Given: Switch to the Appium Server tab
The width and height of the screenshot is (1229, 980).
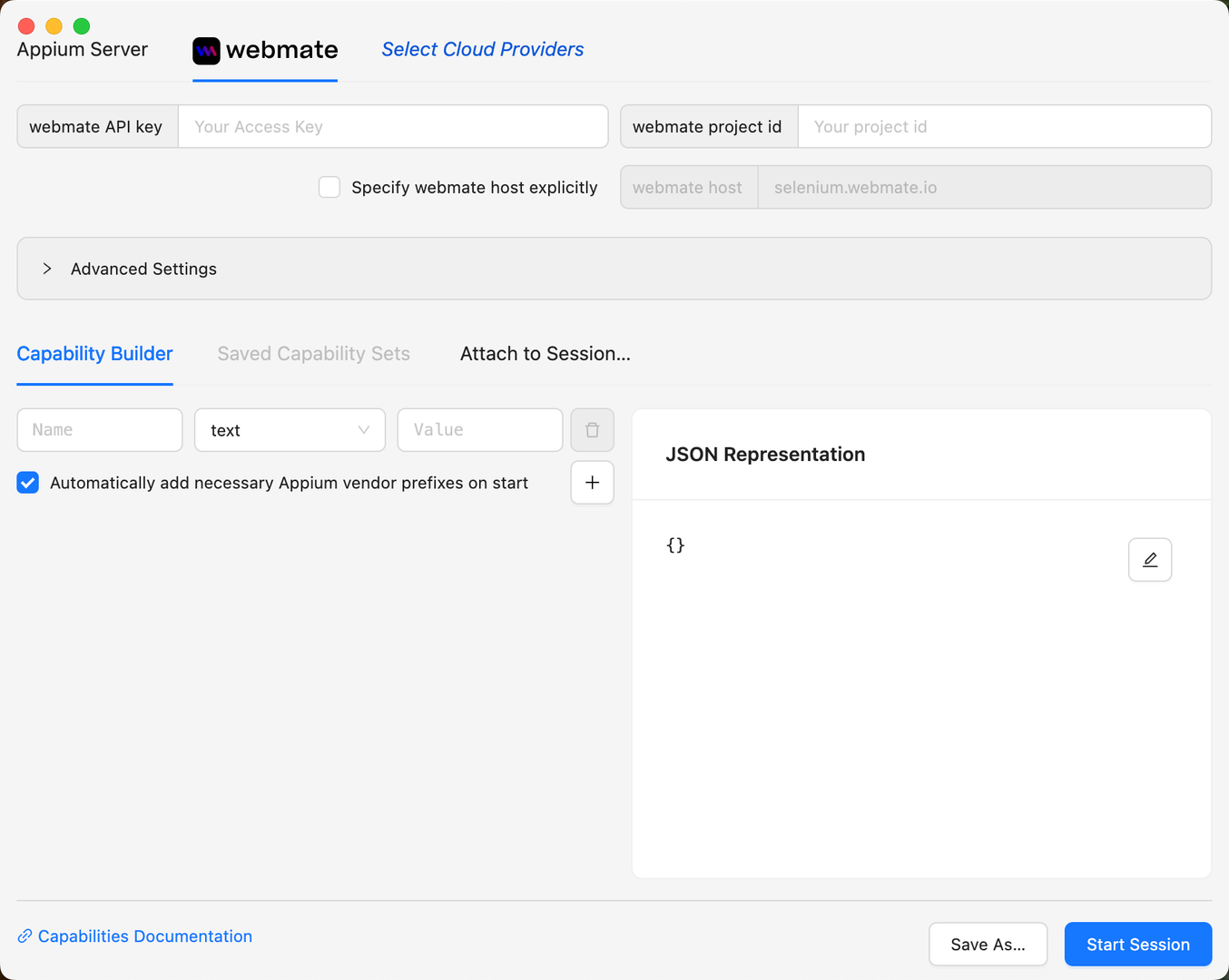Looking at the screenshot, I should [x=83, y=50].
